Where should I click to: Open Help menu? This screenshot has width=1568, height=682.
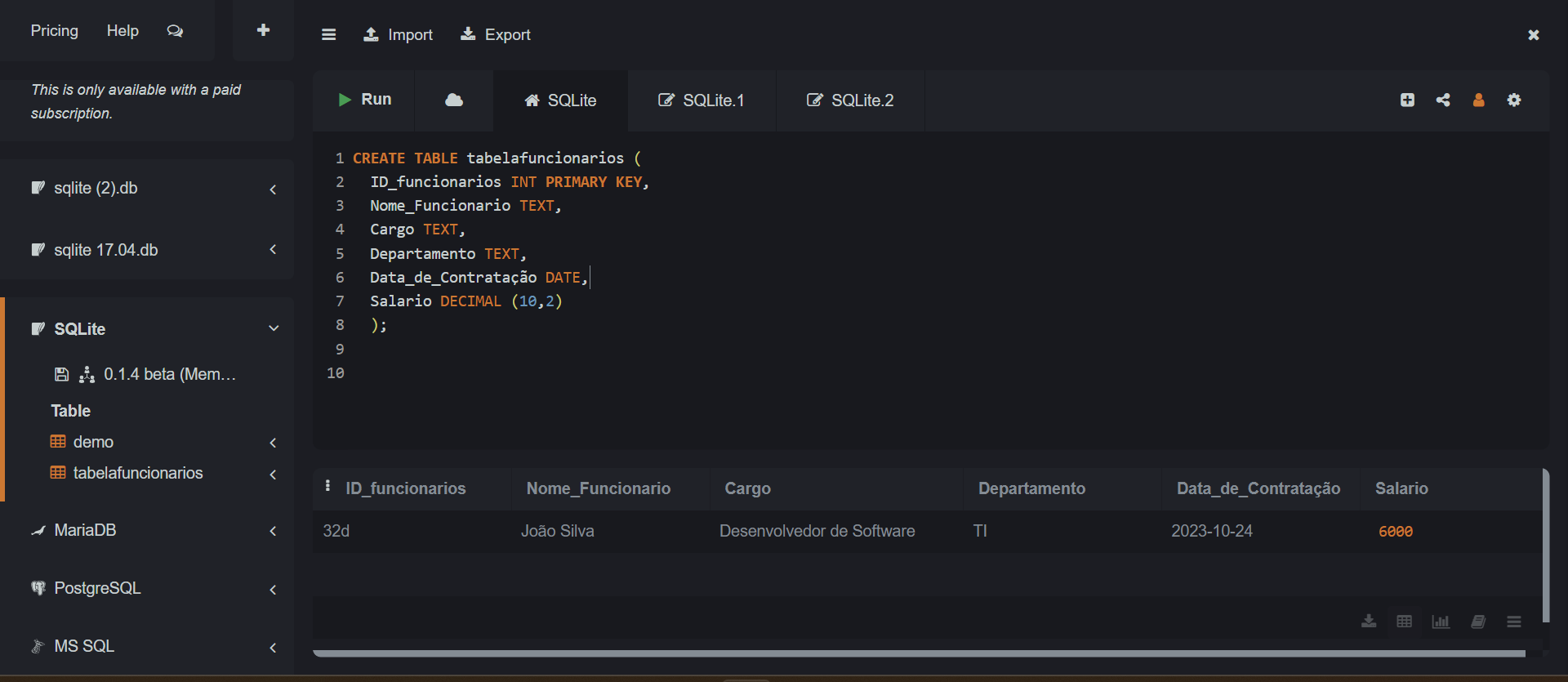tap(122, 31)
